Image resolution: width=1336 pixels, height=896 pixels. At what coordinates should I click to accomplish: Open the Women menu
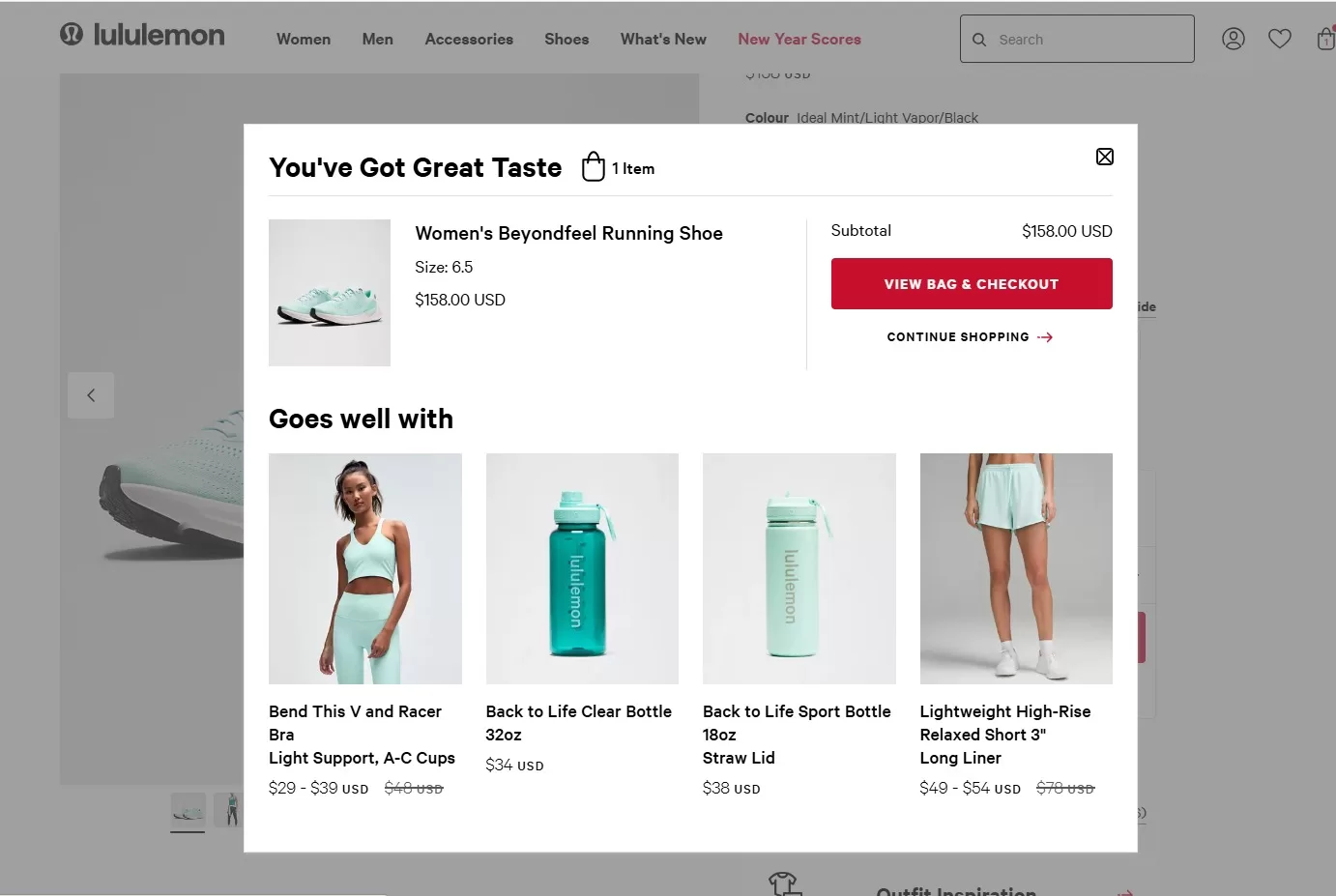coord(304,40)
